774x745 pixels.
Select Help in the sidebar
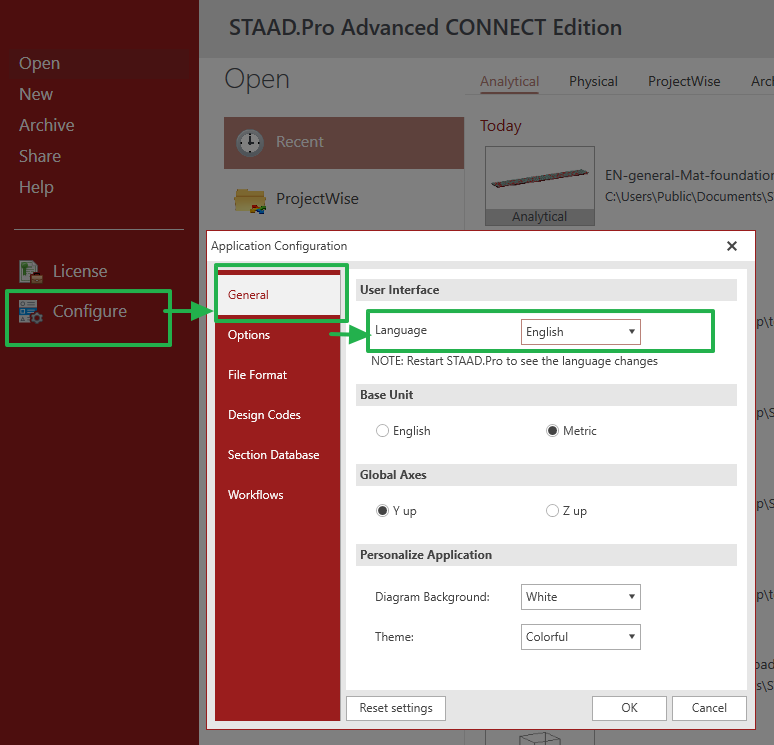point(37,188)
